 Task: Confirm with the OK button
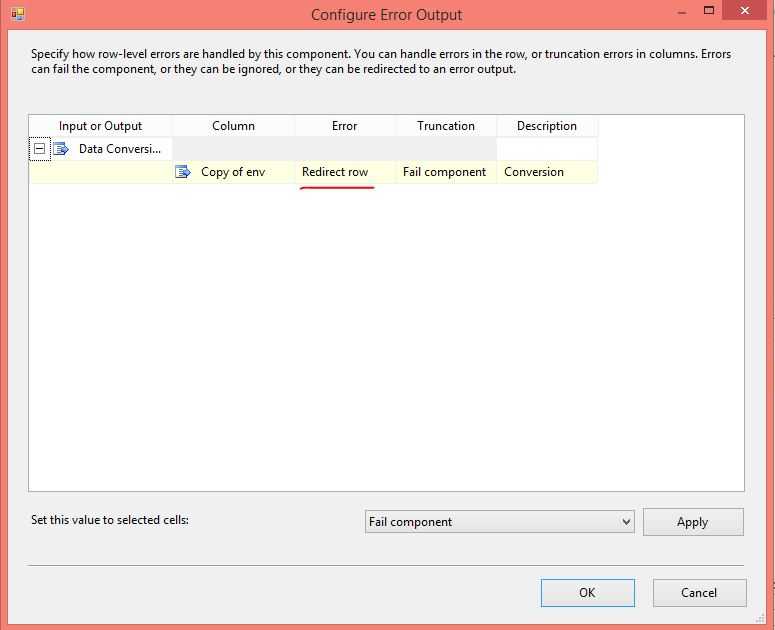click(588, 592)
